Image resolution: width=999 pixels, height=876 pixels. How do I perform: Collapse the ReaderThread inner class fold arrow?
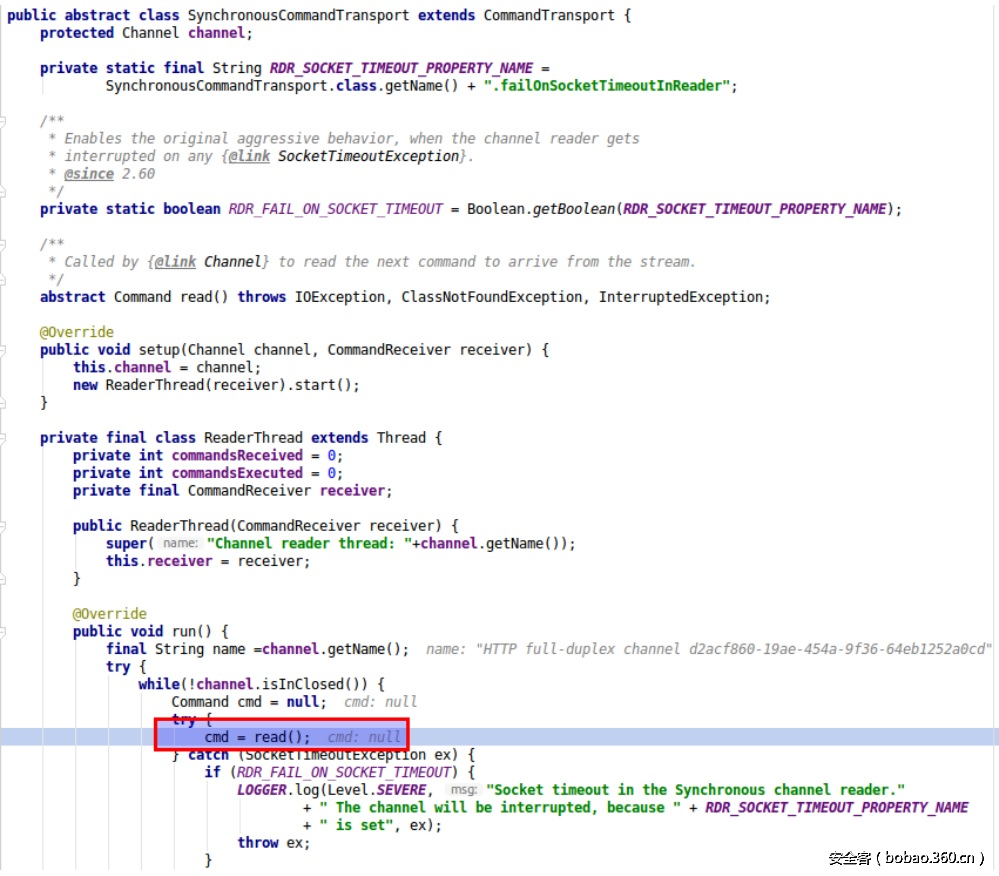5,437
